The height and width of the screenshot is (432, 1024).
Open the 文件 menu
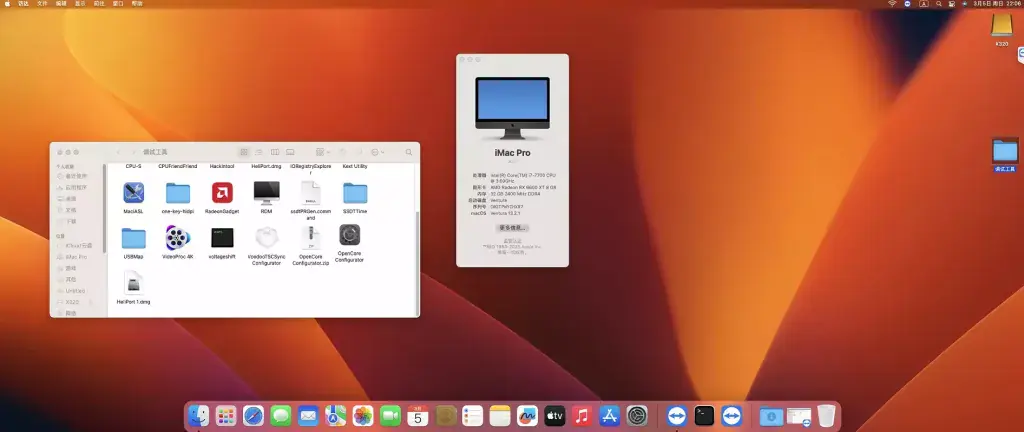coord(42,4)
